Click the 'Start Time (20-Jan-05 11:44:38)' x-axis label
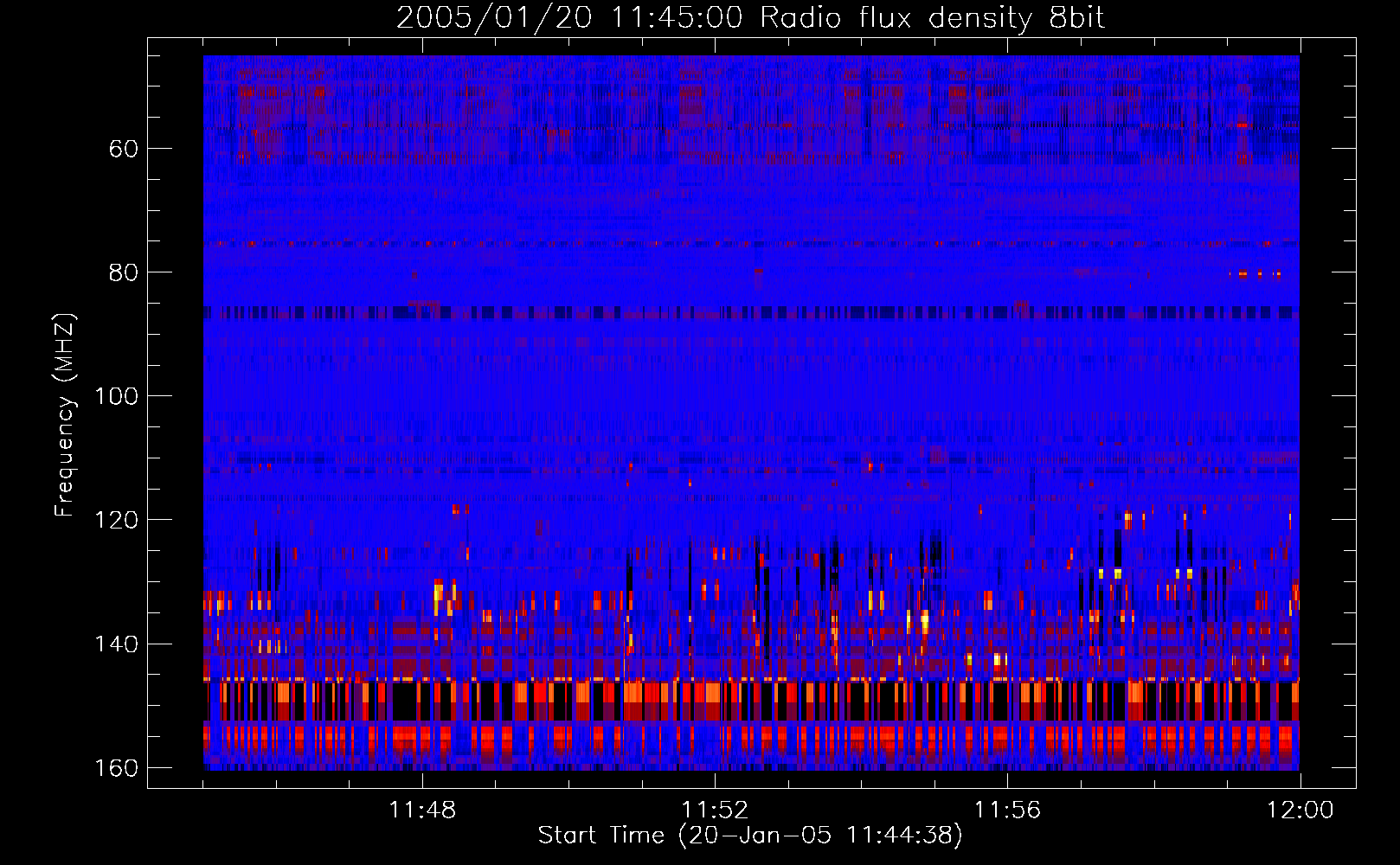Viewport: 1400px width, 865px height. (750, 836)
